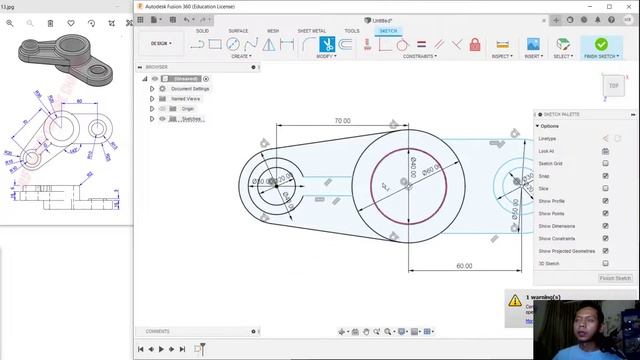Select the Line sketch tool
This screenshot has height=360, width=640.
tap(197, 44)
